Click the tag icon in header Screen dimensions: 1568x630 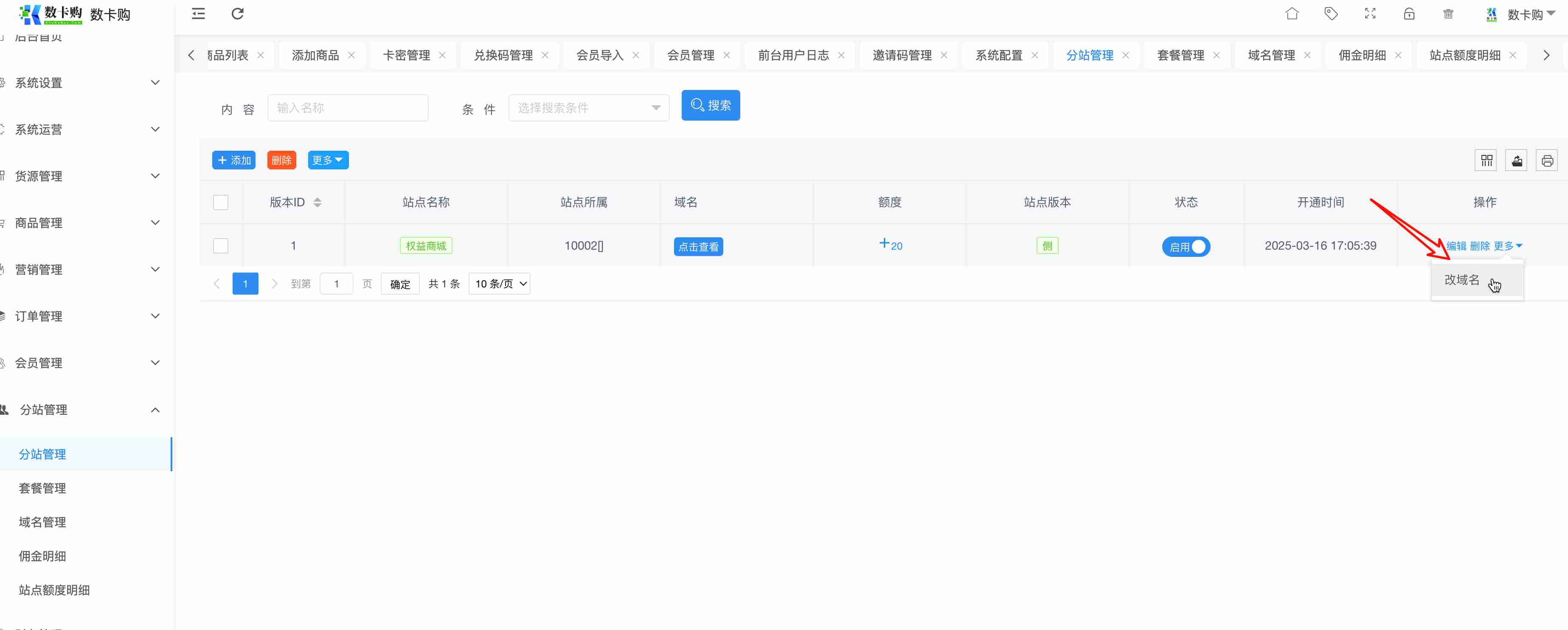click(x=1331, y=14)
